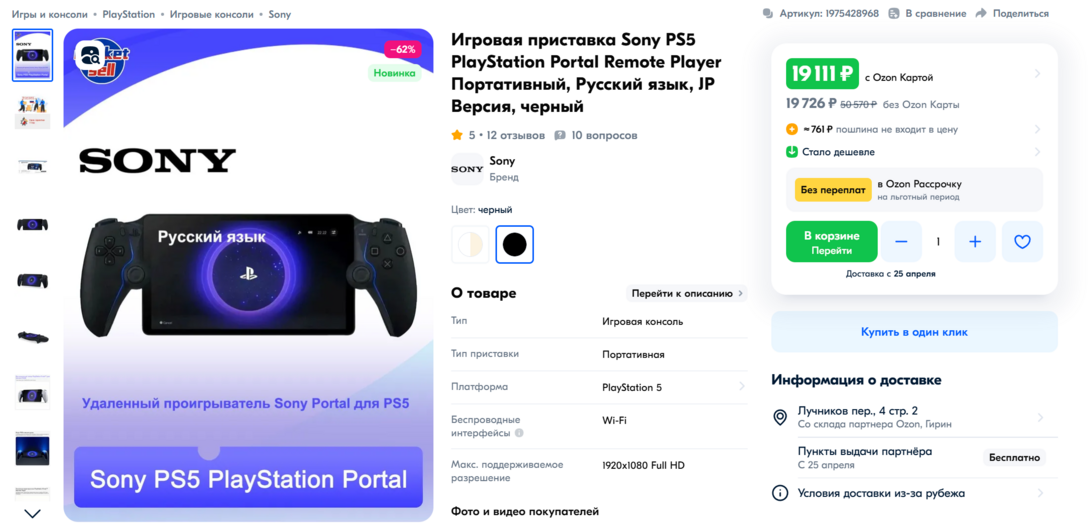Select the black color swatch
The height and width of the screenshot is (523, 1090).
coord(514,244)
